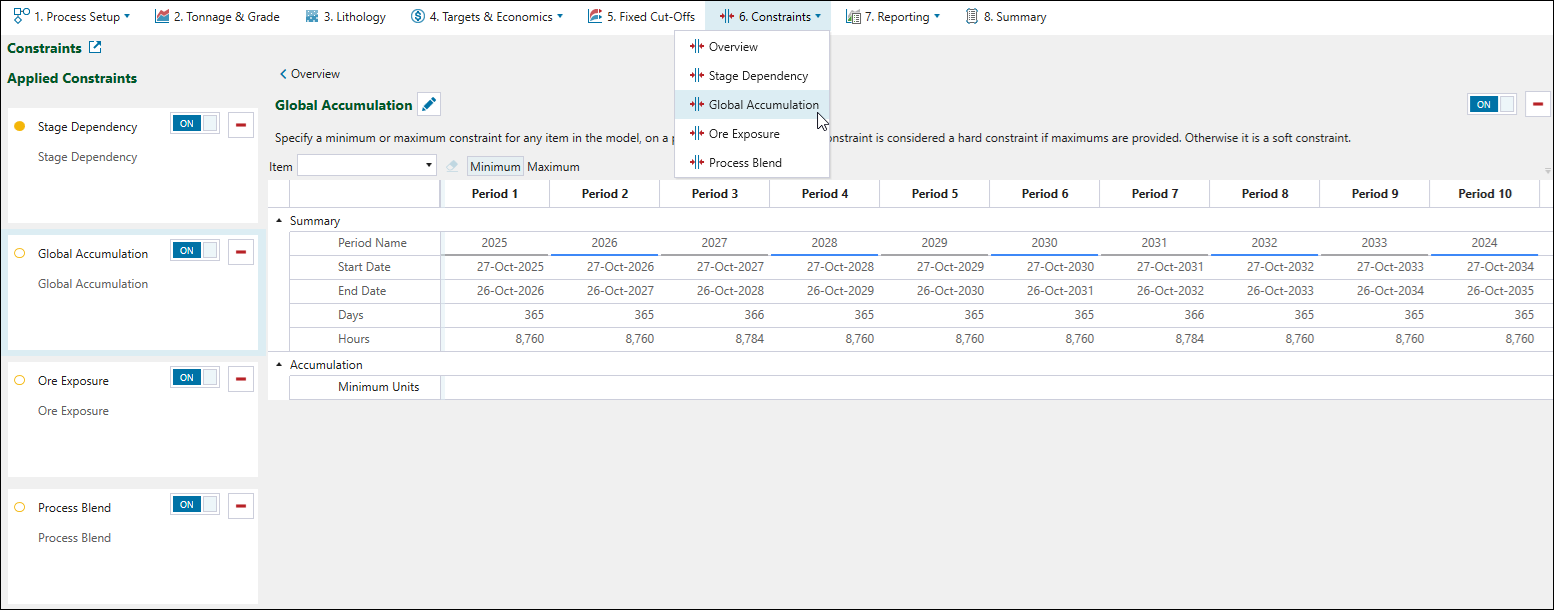Click the eraser clear icon next to Item
Image resolution: width=1554 pixels, height=610 pixels.
(x=453, y=166)
